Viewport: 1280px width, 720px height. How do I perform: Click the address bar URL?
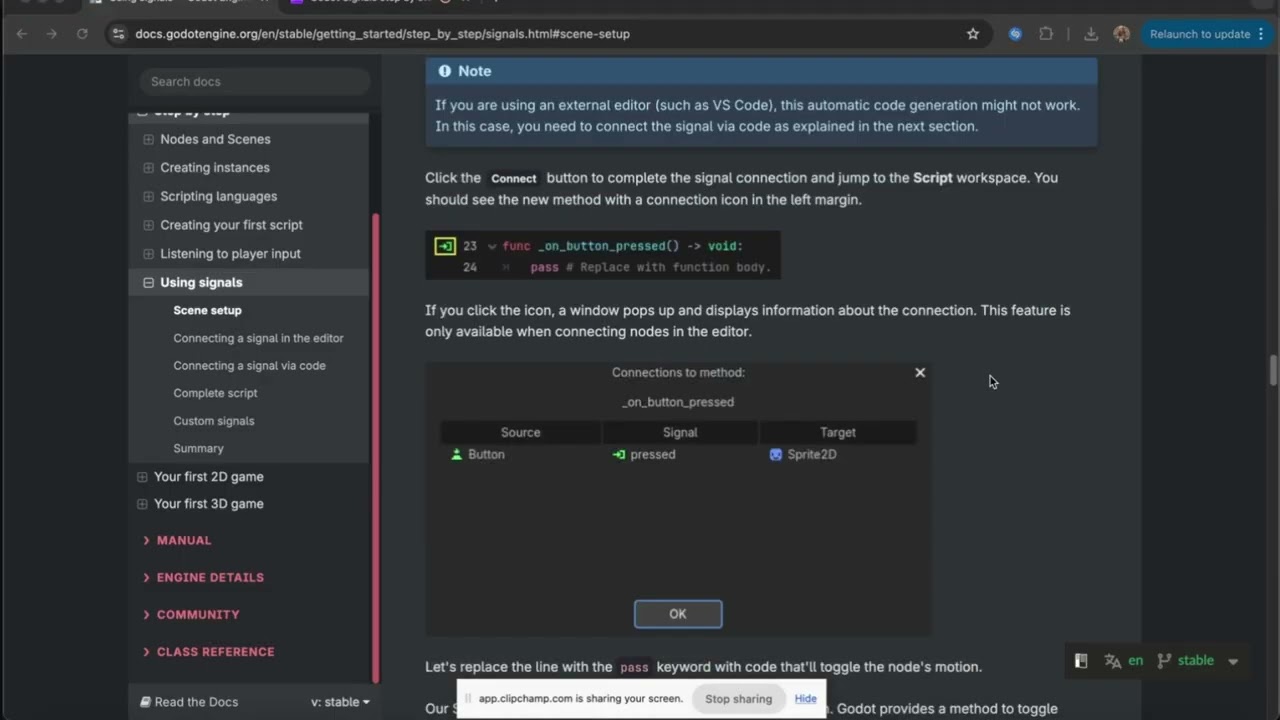tap(383, 34)
